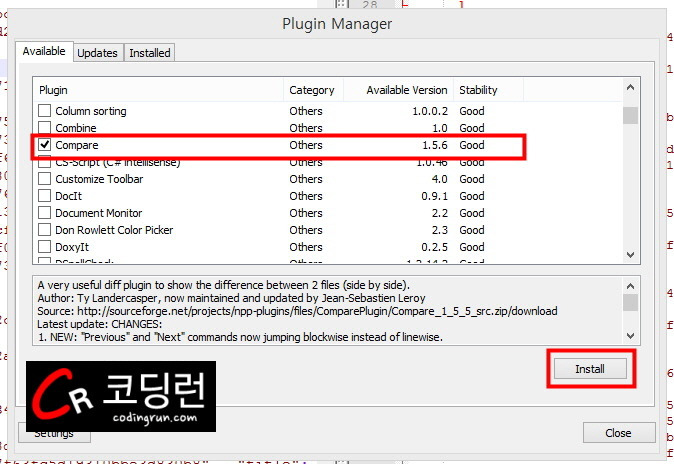The image size is (674, 464).
Task: Click the description box scrollbar thumb
Action: (631, 302)
